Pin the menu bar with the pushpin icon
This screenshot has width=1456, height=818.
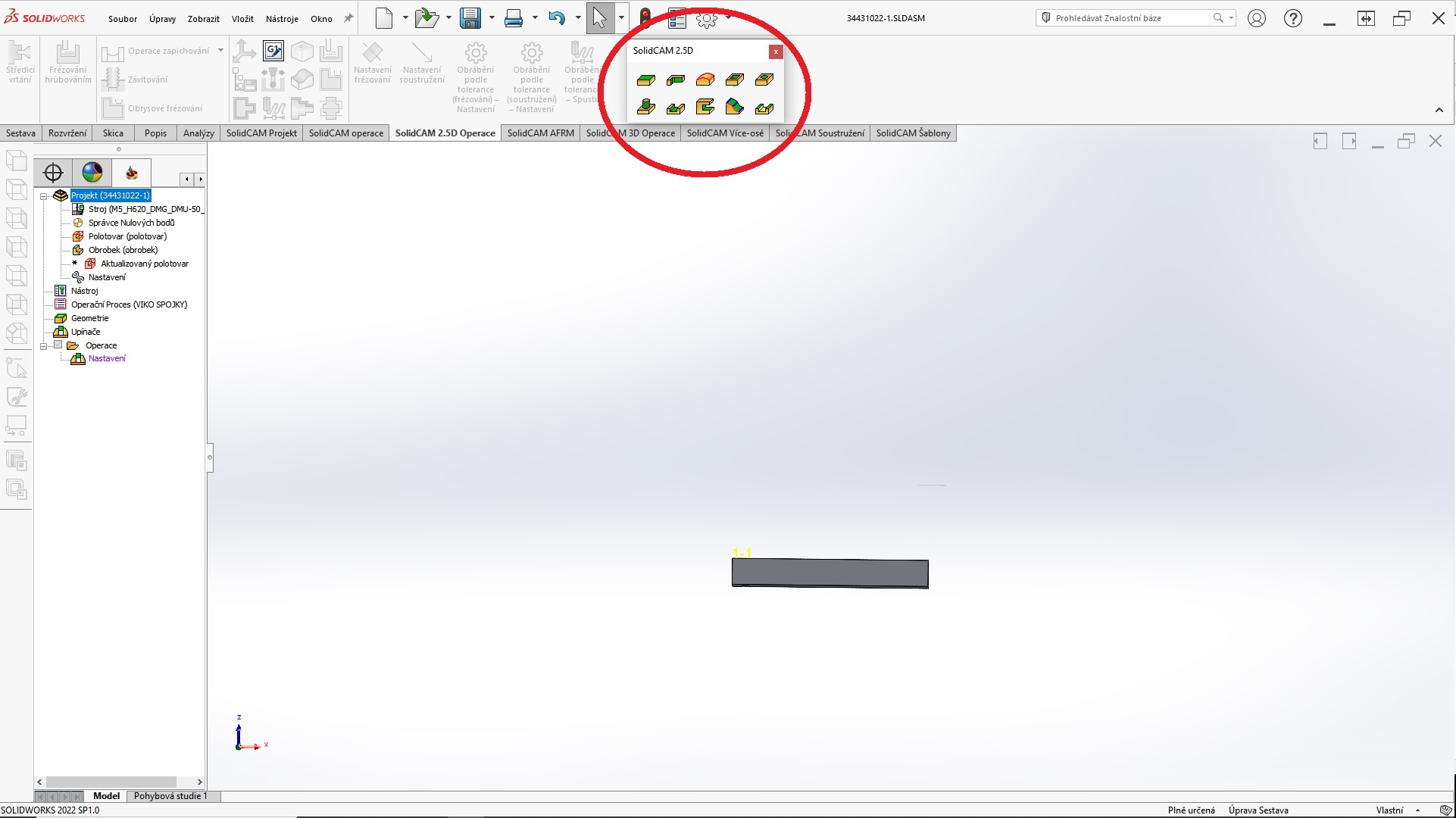(x=348, y=18)
